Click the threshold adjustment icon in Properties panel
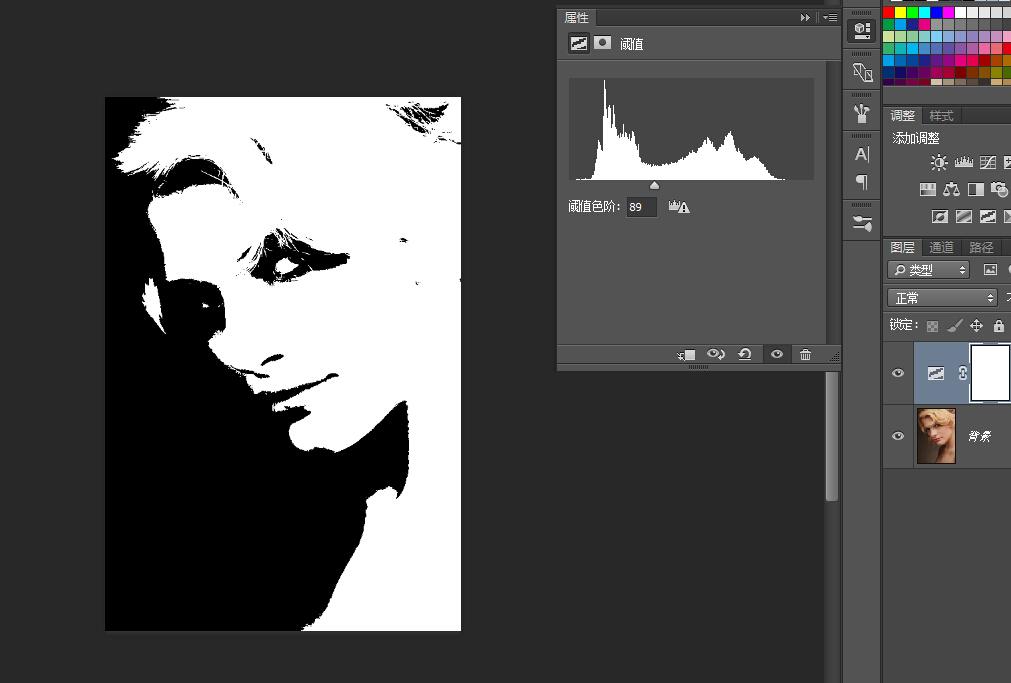Viewport: 1011px width, 683px height. click(578, 43)
